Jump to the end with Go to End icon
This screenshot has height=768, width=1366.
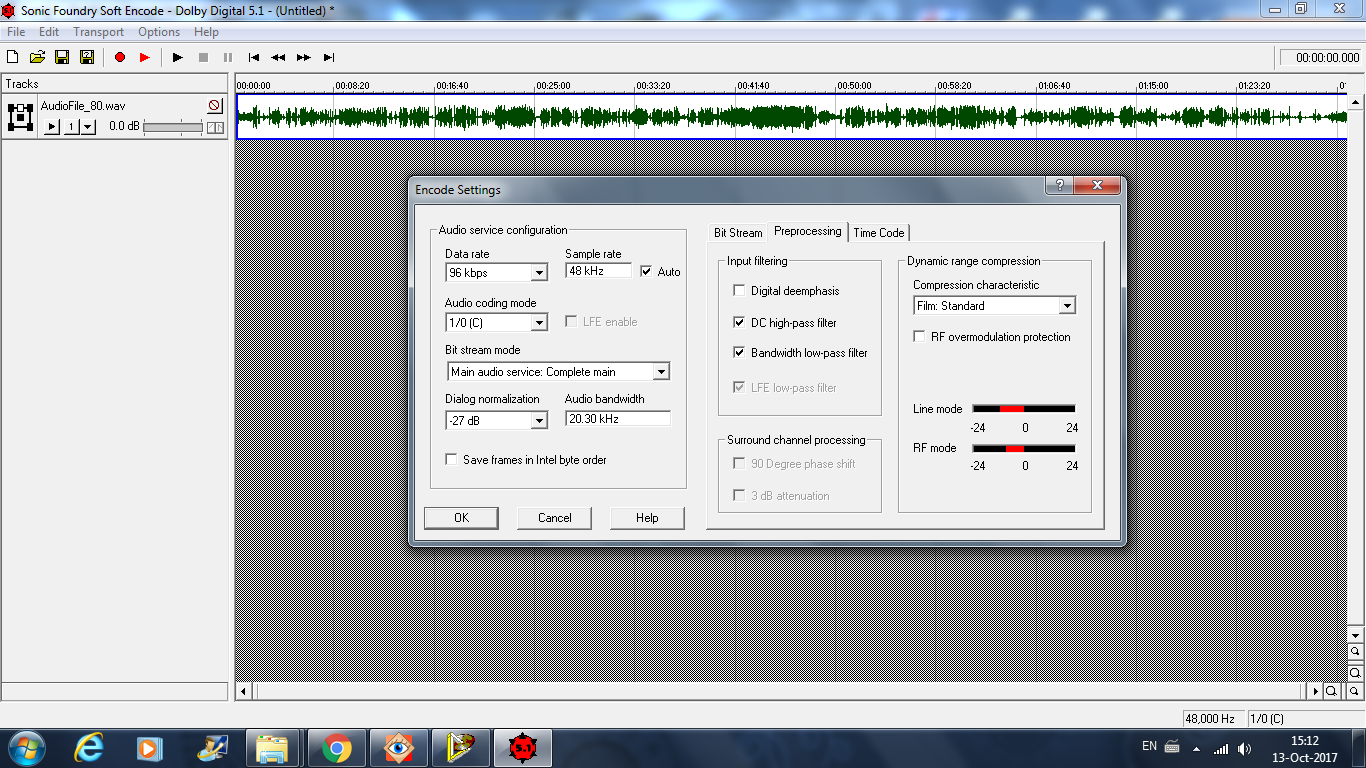(329, 58)
